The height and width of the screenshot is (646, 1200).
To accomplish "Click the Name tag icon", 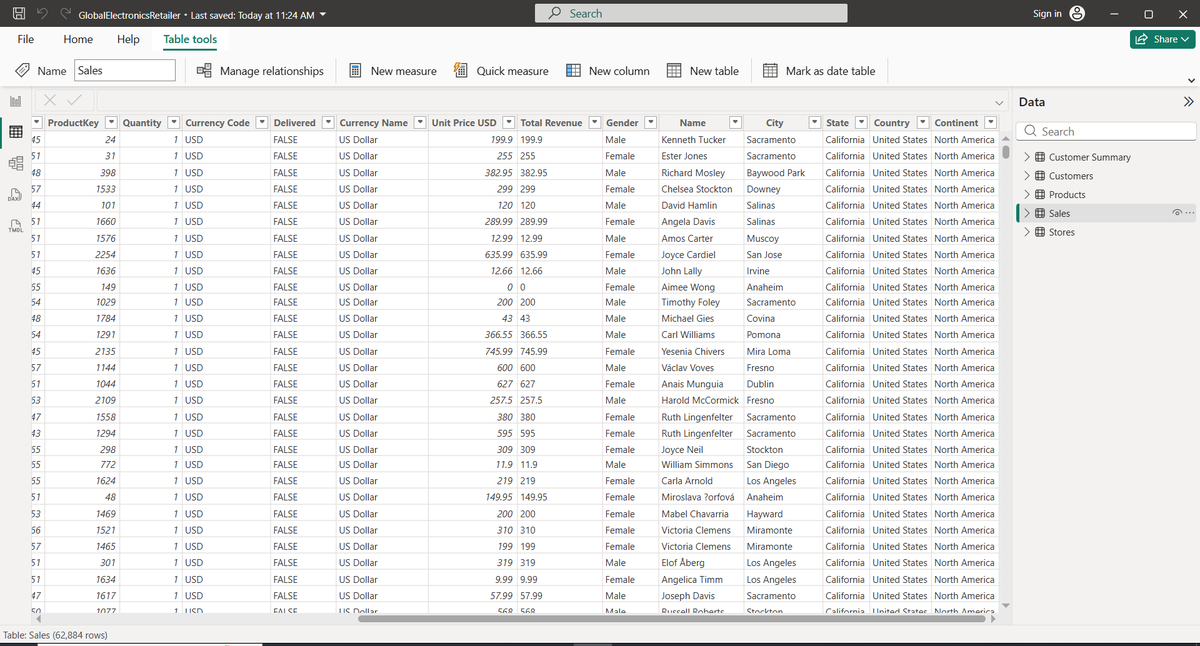I will click(20, 71).
